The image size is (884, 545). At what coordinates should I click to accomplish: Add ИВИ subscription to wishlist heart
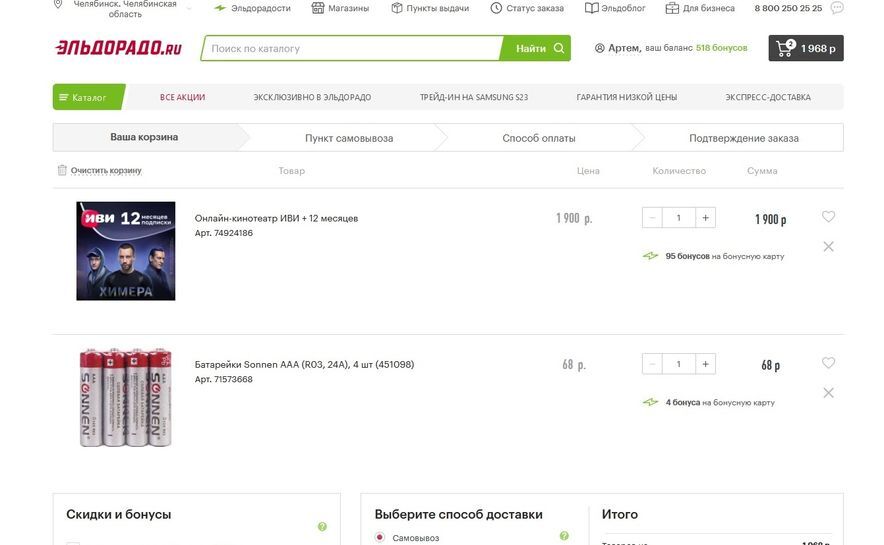[828, 217]
